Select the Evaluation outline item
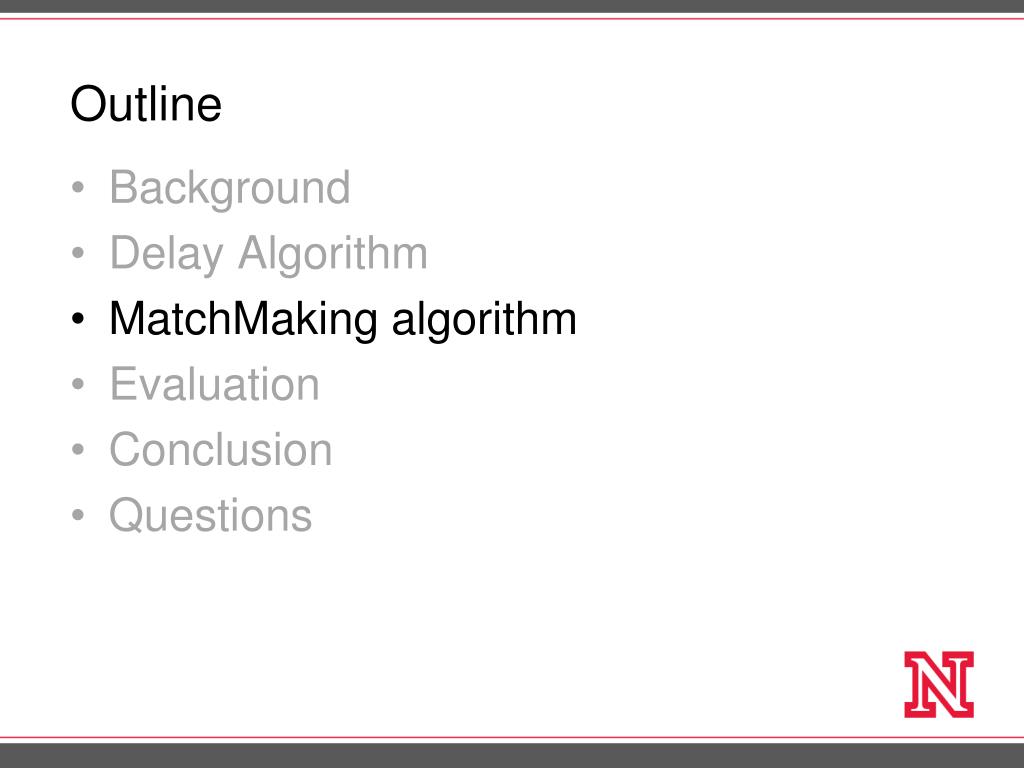The width and height of the screenshot is (1024, 768). coord(214,384)
